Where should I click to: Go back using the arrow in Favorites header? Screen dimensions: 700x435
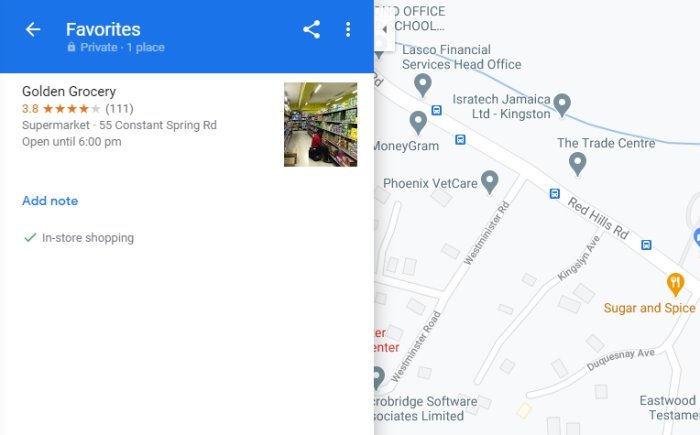pos(33,29)
